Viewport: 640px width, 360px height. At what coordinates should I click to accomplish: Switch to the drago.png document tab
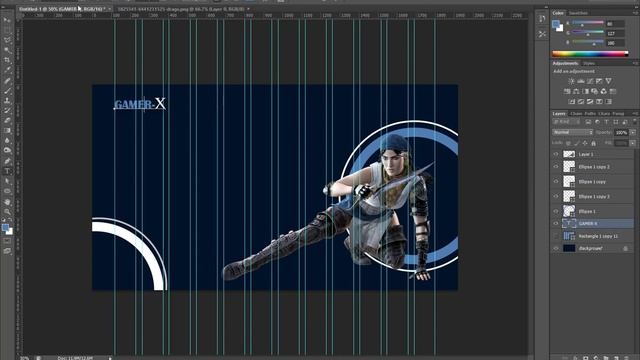(x=181, y=9)
